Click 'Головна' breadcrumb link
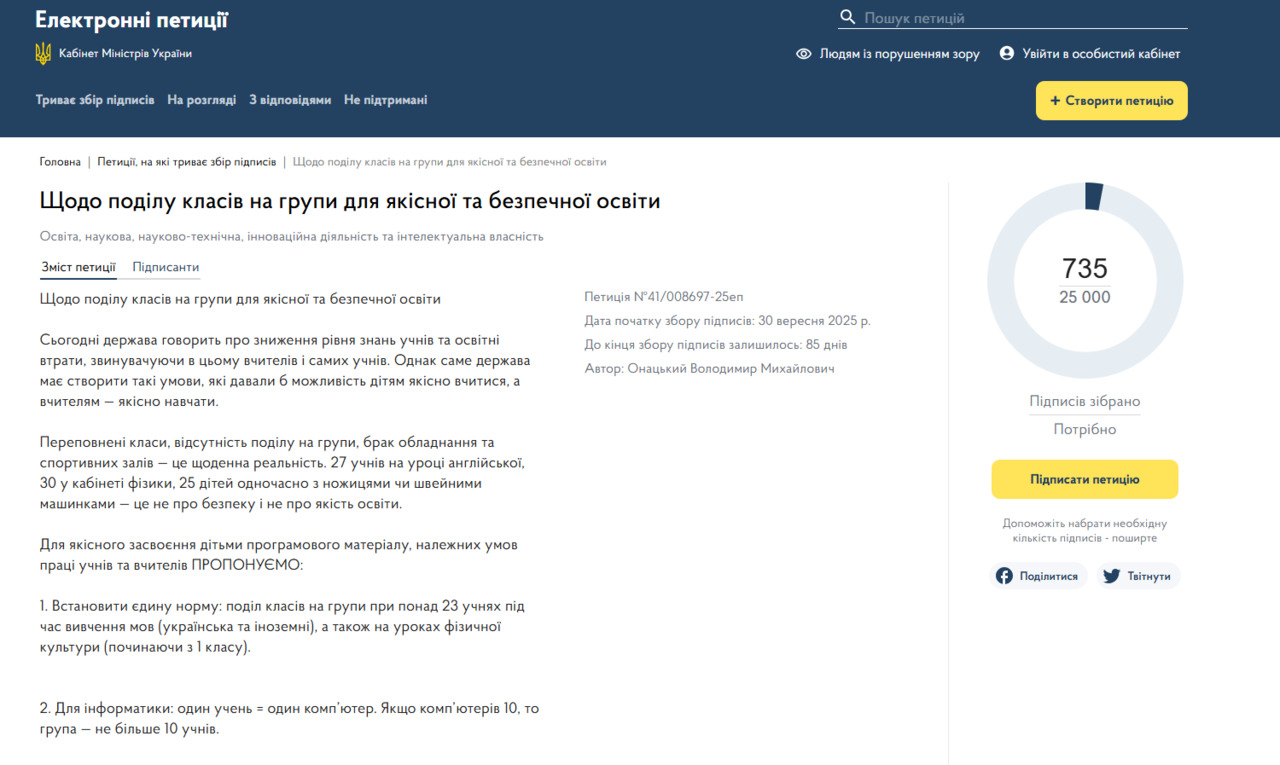Screen dimensions: 1280x765 point(60,162)
